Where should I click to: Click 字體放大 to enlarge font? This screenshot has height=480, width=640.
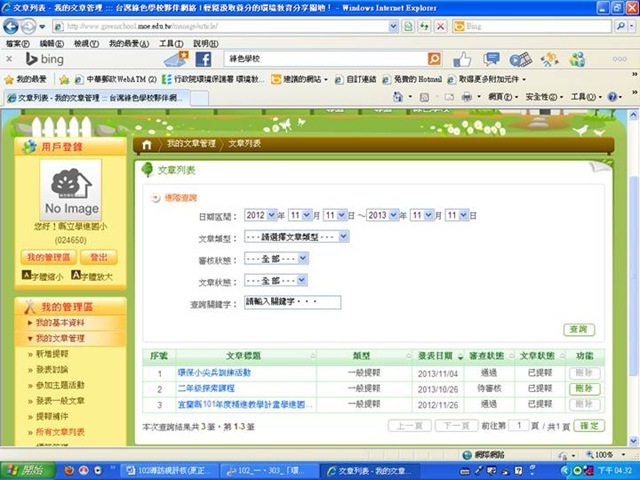click(92, 276)
